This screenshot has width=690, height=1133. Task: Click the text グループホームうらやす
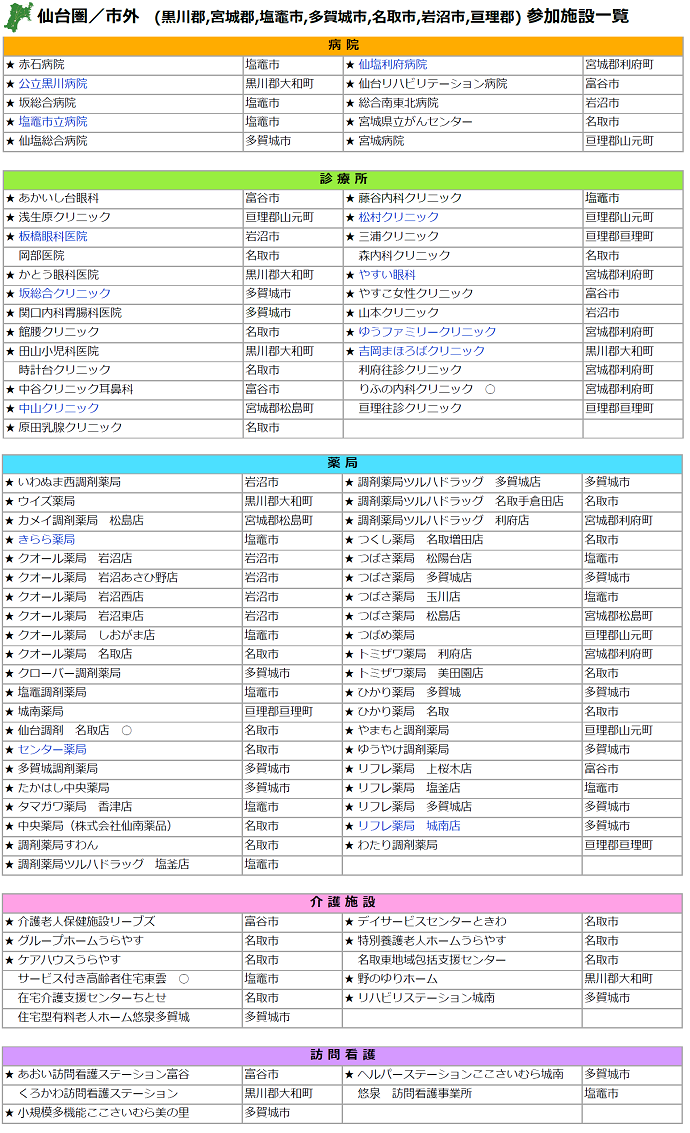pos(81,941)
